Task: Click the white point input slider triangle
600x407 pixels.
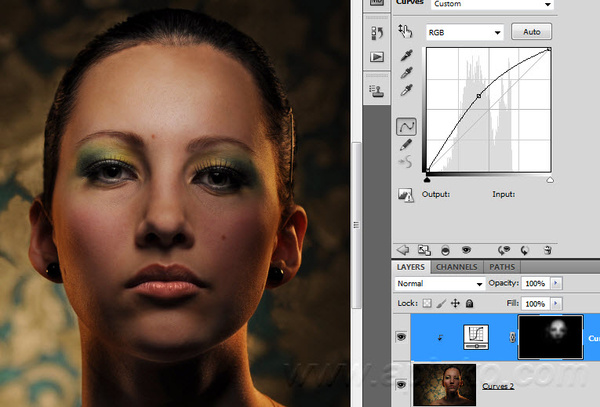Action: [550, 179]
